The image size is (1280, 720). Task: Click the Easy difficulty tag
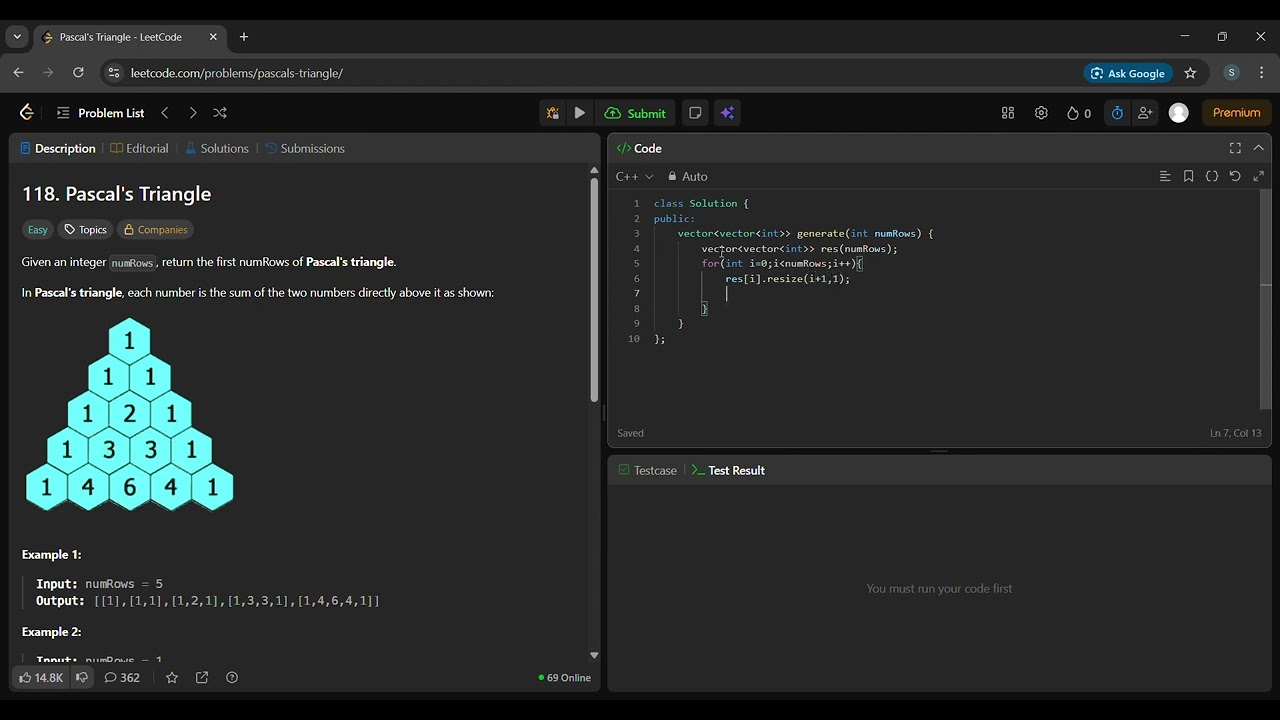(x=38, y=230)
